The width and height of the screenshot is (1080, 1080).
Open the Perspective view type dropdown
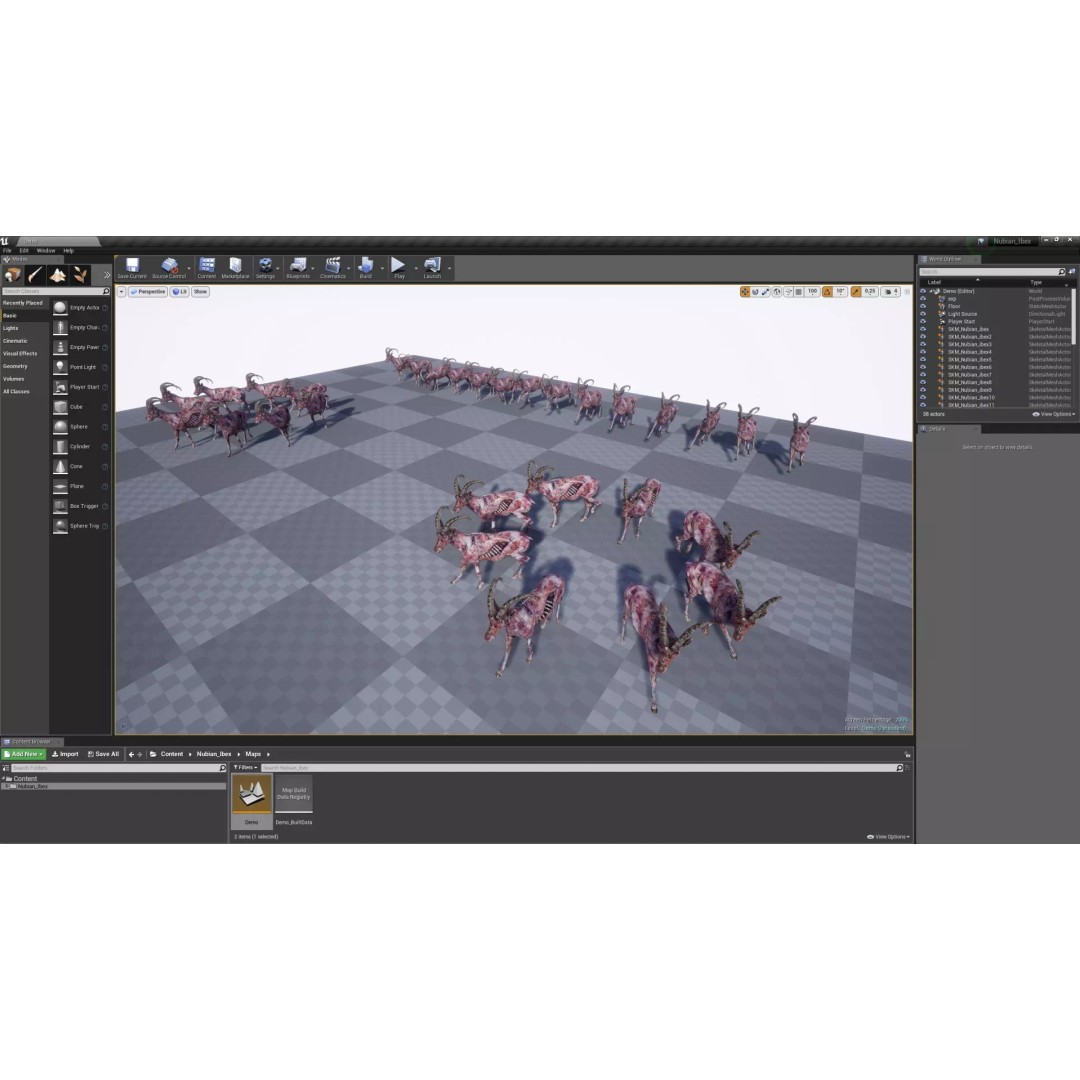tap(147, 292)
